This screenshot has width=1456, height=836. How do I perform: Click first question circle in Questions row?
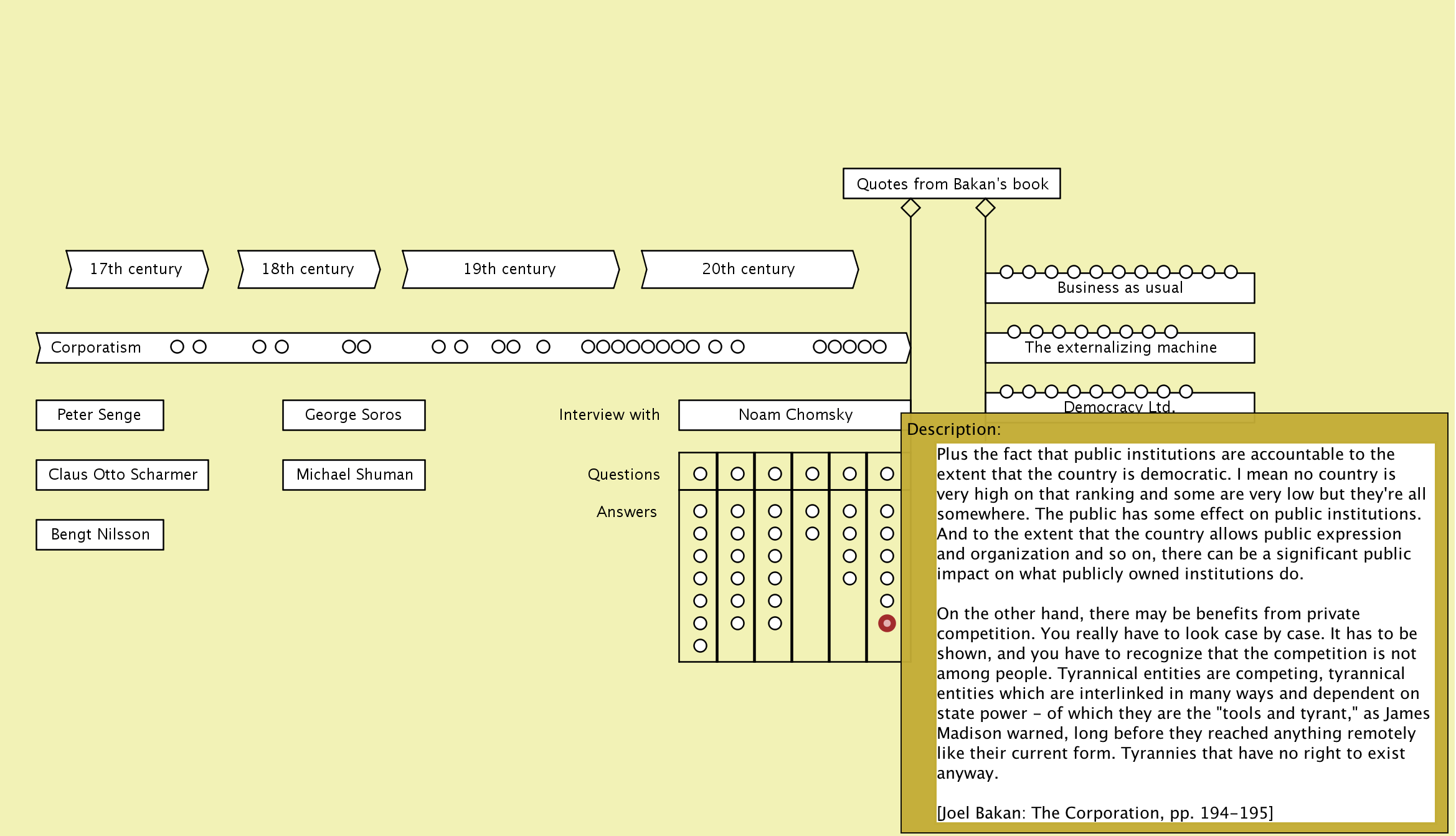pyautogui.click(x=700, y=473)
